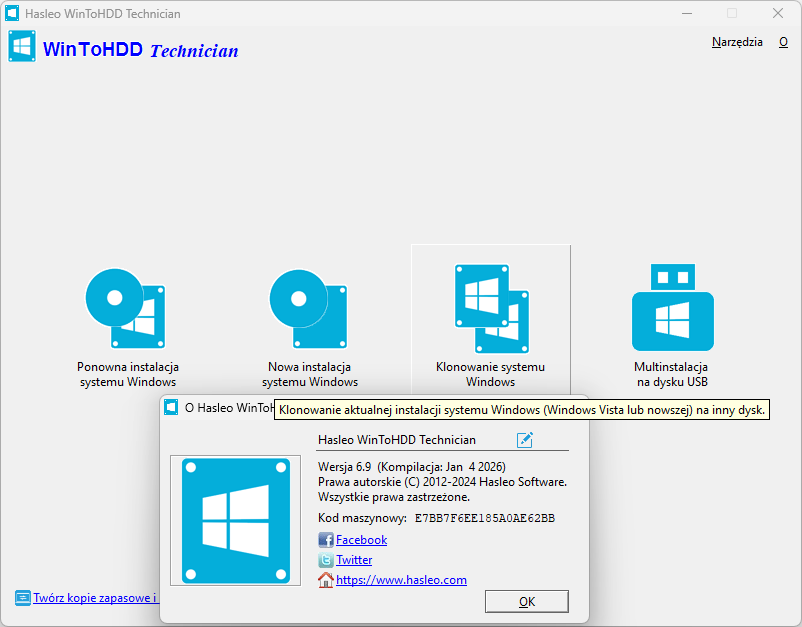Screen dimensions: 802x627
Task: Visit the https://www.hasleo.com link
Action: (401, 579)
